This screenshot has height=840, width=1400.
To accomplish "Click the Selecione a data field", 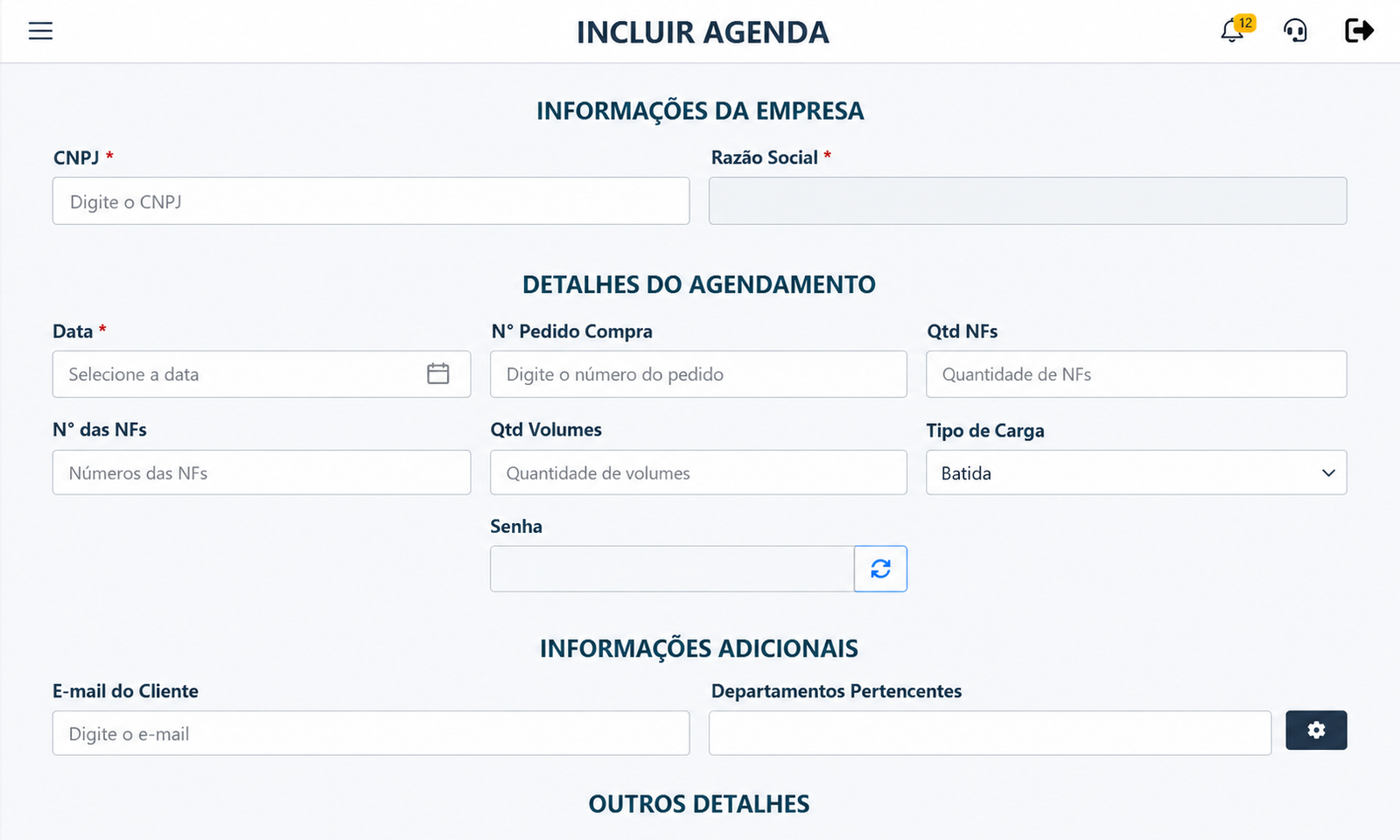I will coord(261,374).
